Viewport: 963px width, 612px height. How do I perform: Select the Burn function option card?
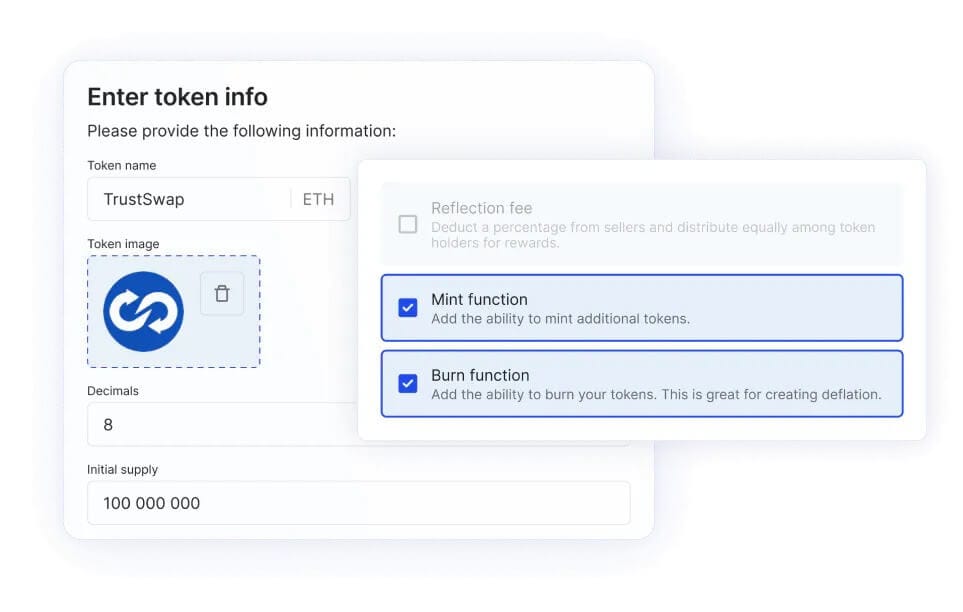click(640, 384)
